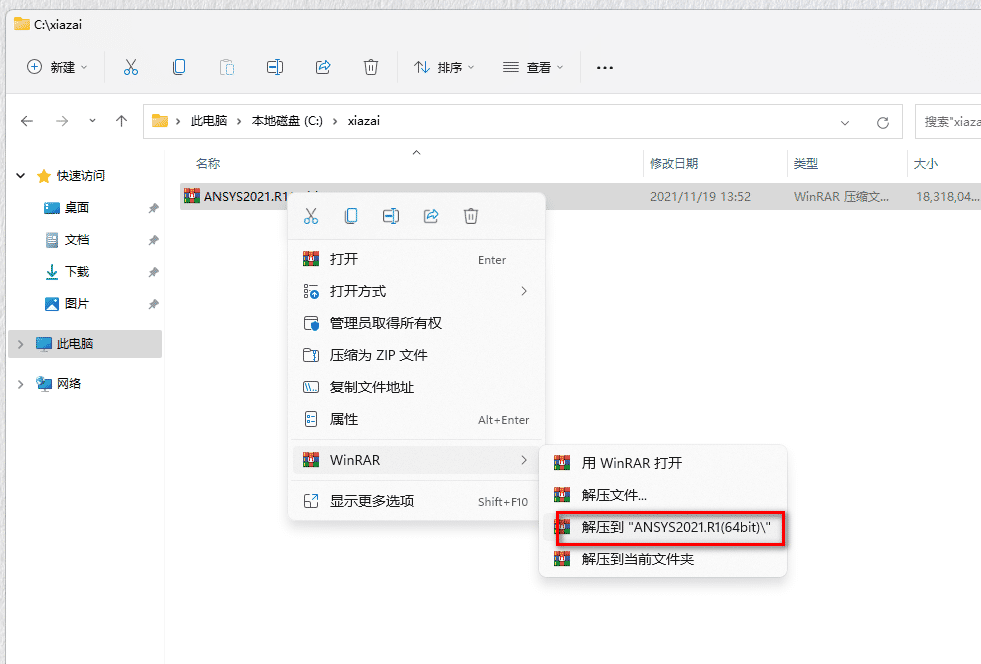The width and height of the screenshot is (981, 664).
Task: Click the search box for xiazai
Action: pos(950,122)
